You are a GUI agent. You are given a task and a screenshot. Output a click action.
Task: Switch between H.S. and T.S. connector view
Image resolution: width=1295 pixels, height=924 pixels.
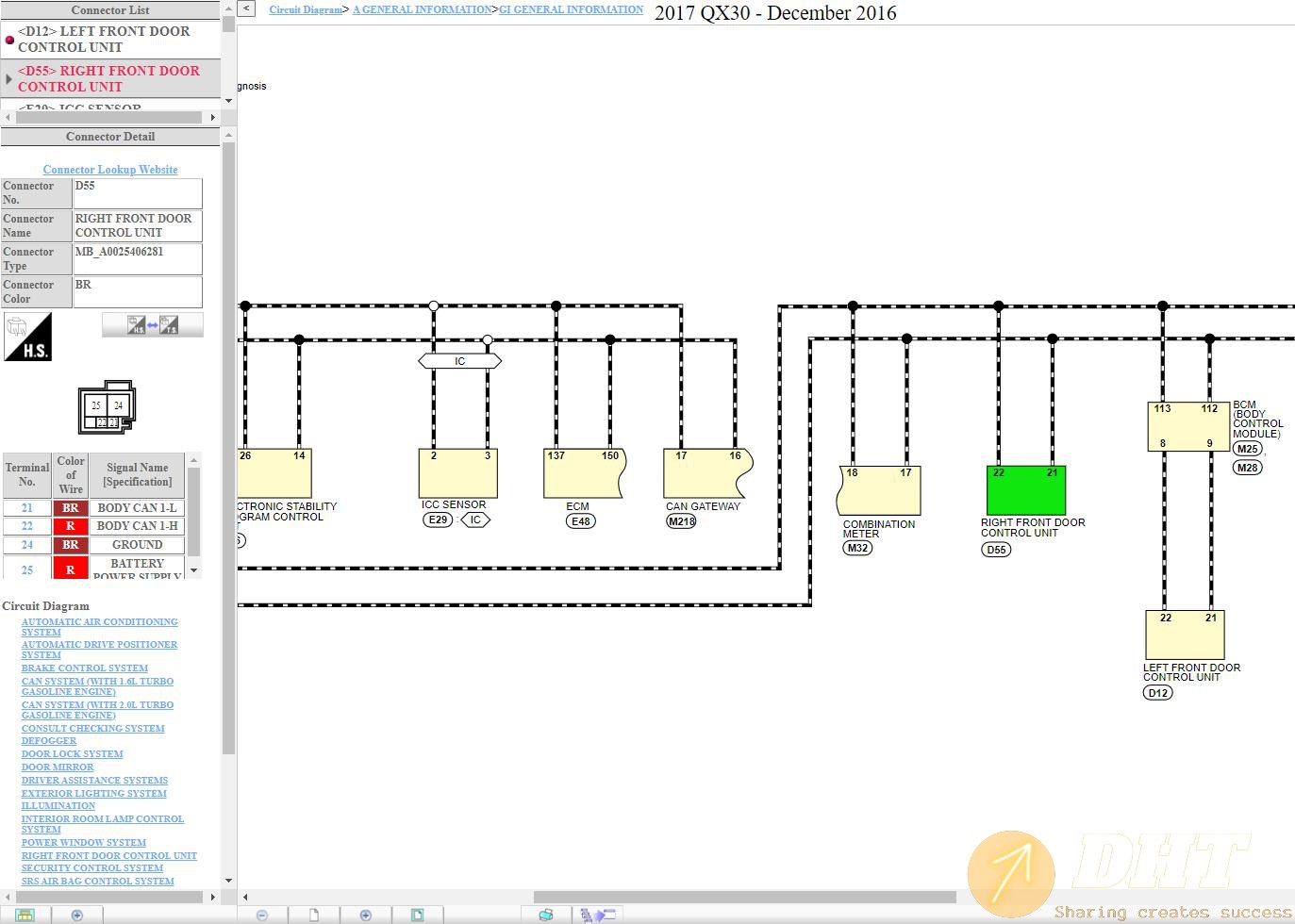pos(153,325)
